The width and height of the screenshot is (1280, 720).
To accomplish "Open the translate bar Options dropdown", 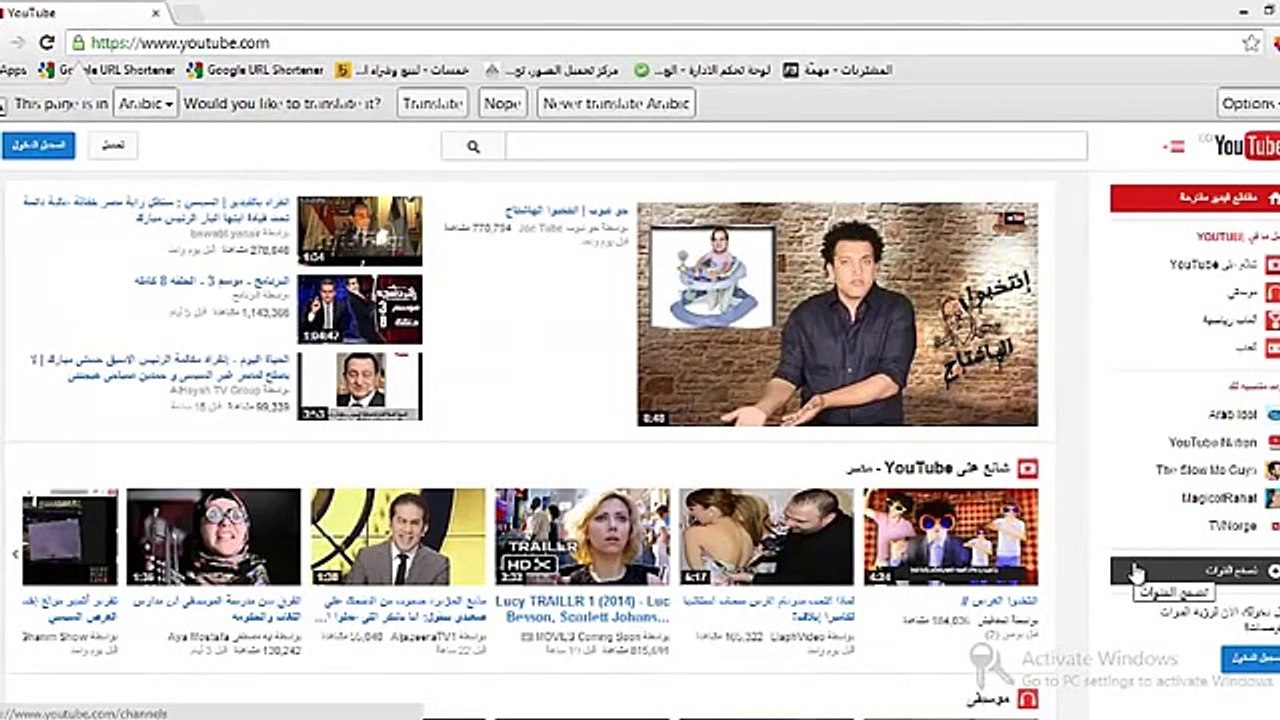I will 1248,104.
